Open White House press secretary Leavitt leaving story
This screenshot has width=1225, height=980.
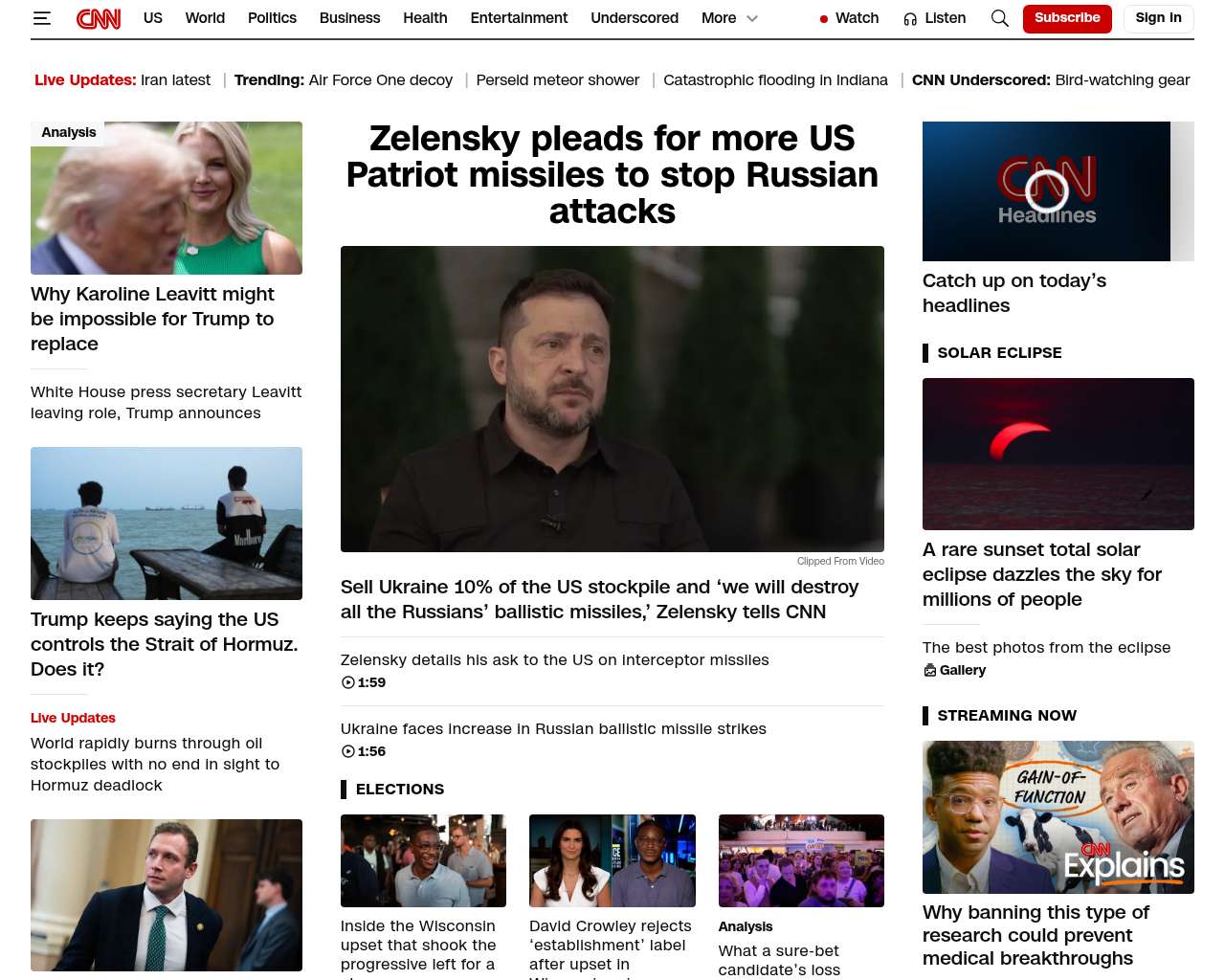pyautogui.click(x=167, y=403)
